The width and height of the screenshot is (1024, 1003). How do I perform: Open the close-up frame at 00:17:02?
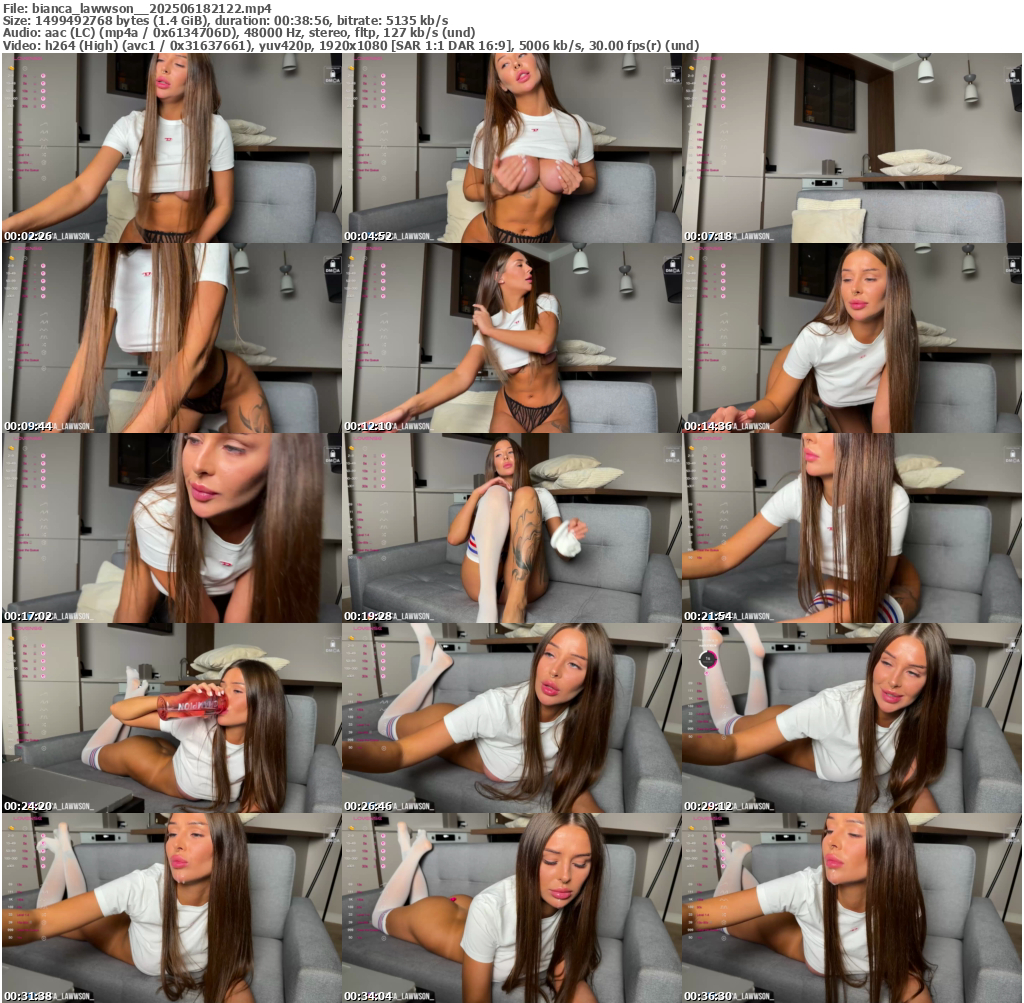coord(172,528)
